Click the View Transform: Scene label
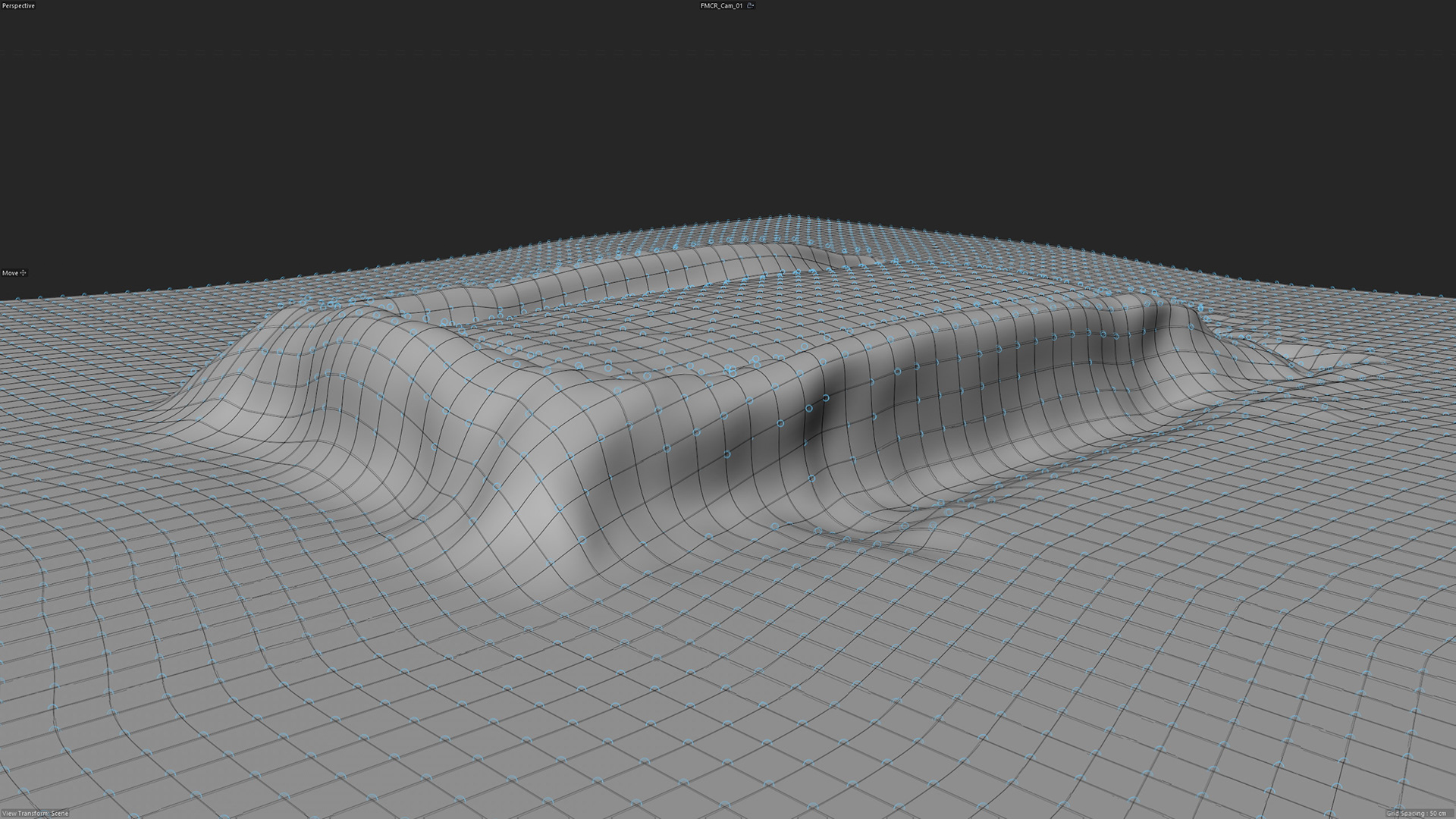Image resolution: width=1456 pixels, height=819 pixels. click(x=36, y=814)
